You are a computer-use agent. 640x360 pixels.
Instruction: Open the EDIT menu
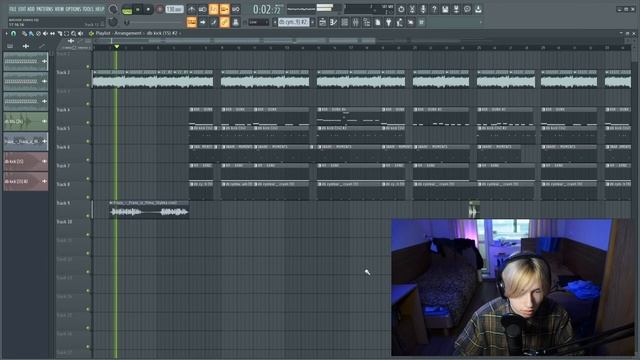coord(22,9)
